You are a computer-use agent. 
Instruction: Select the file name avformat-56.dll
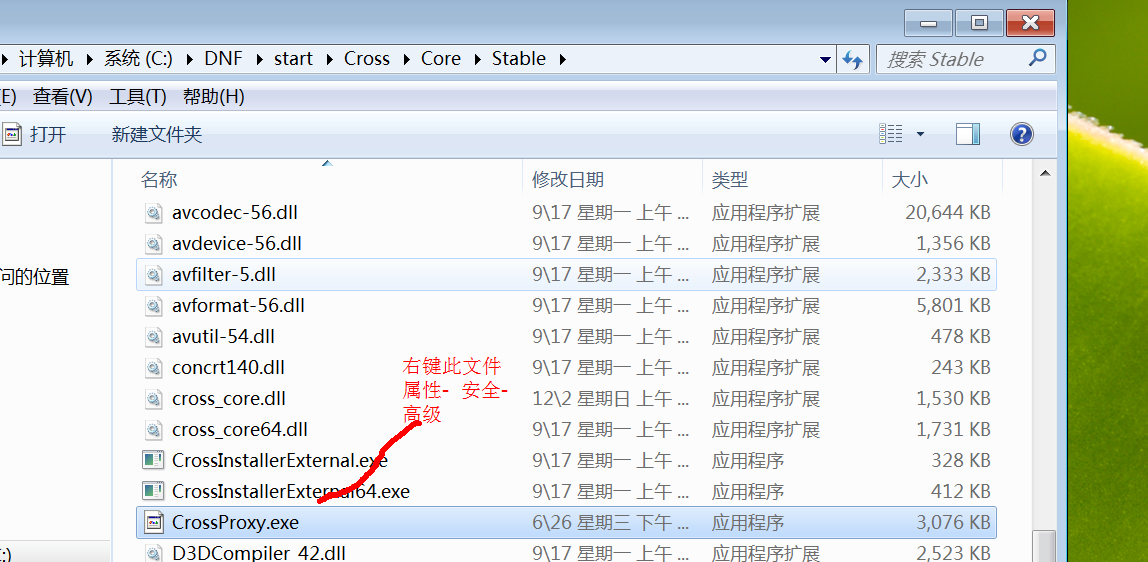(238, 306)
